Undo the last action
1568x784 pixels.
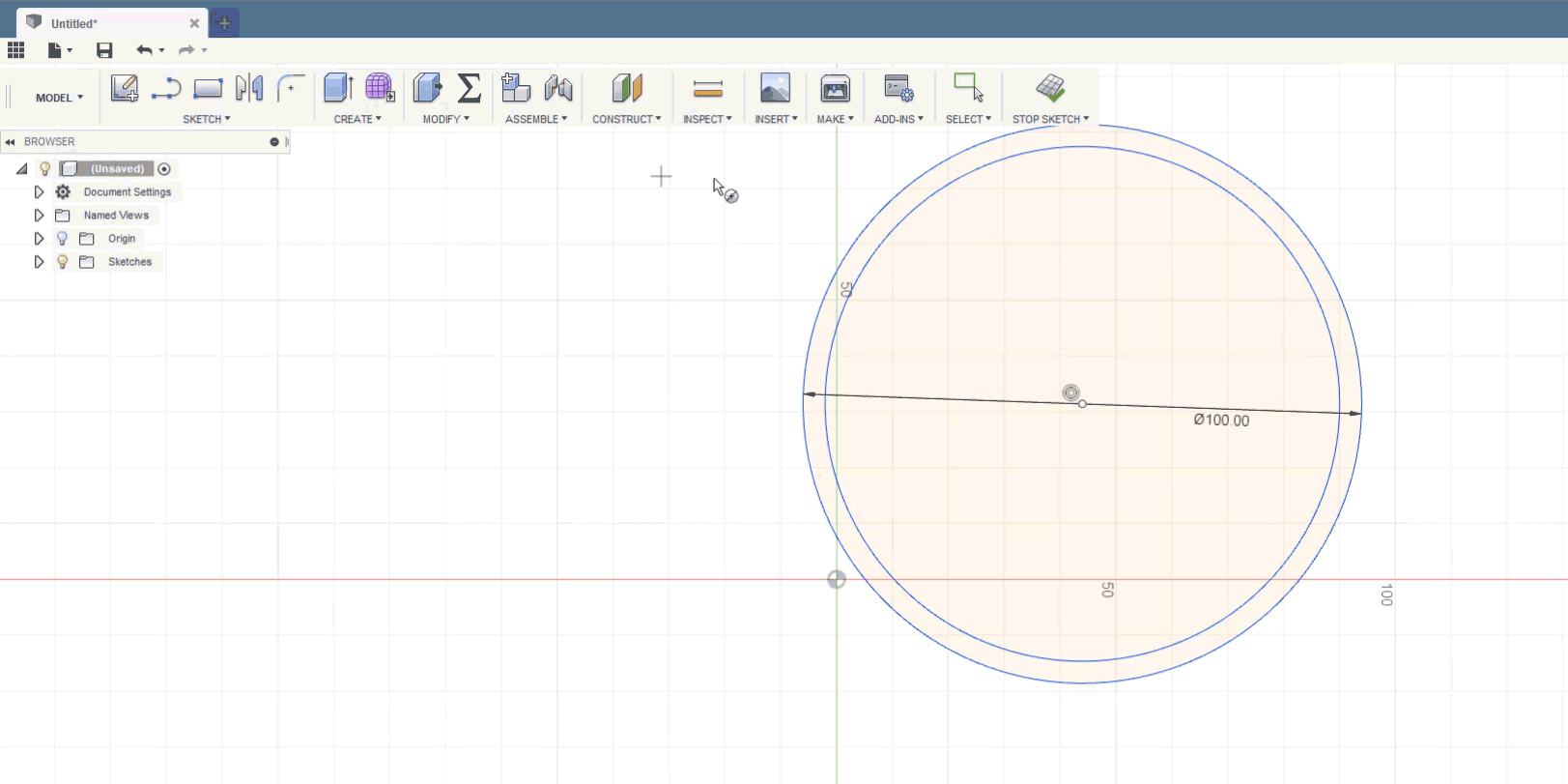(x=144, y=50)
